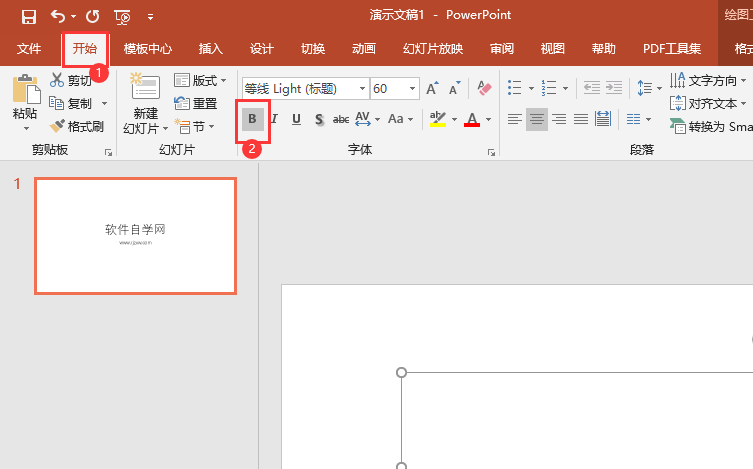Apply red font color
This screenshot has height=469, width=753.
(x=472, y=119)
